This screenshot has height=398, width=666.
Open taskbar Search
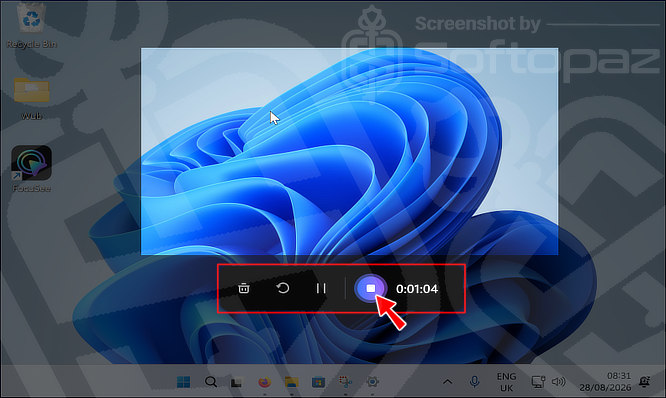[211, 382]
